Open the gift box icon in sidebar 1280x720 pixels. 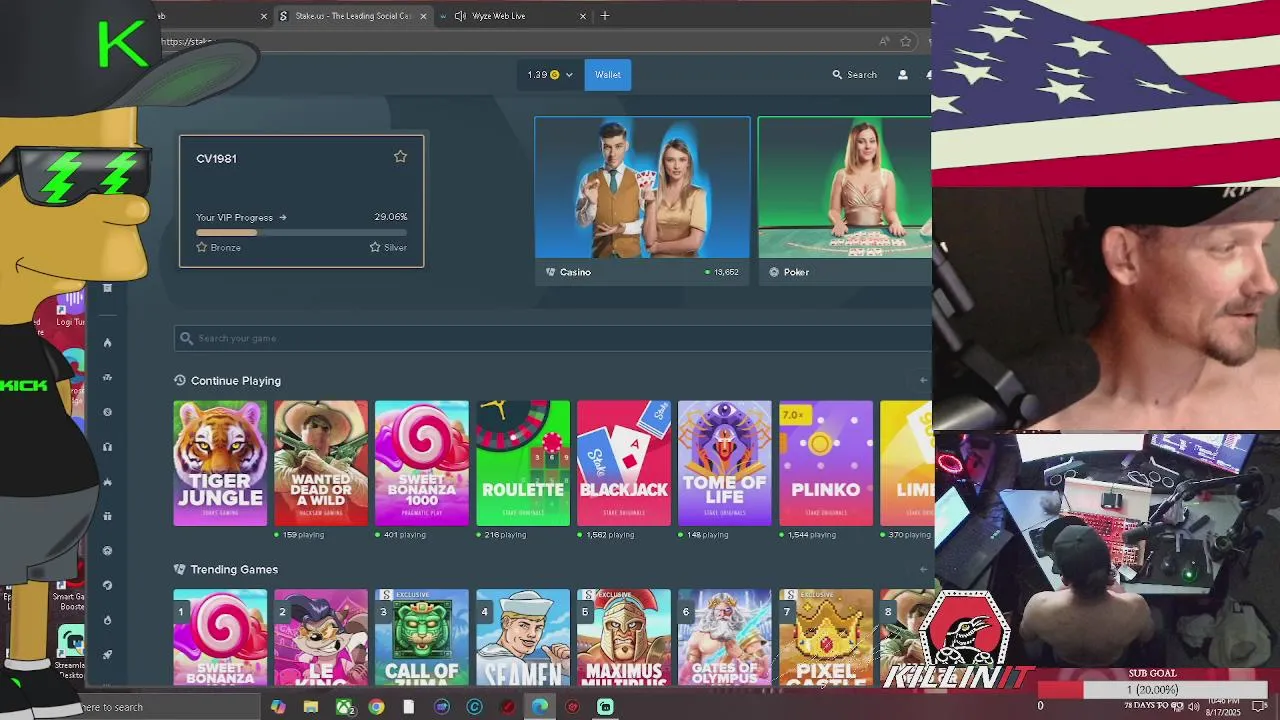click(107, 516)
